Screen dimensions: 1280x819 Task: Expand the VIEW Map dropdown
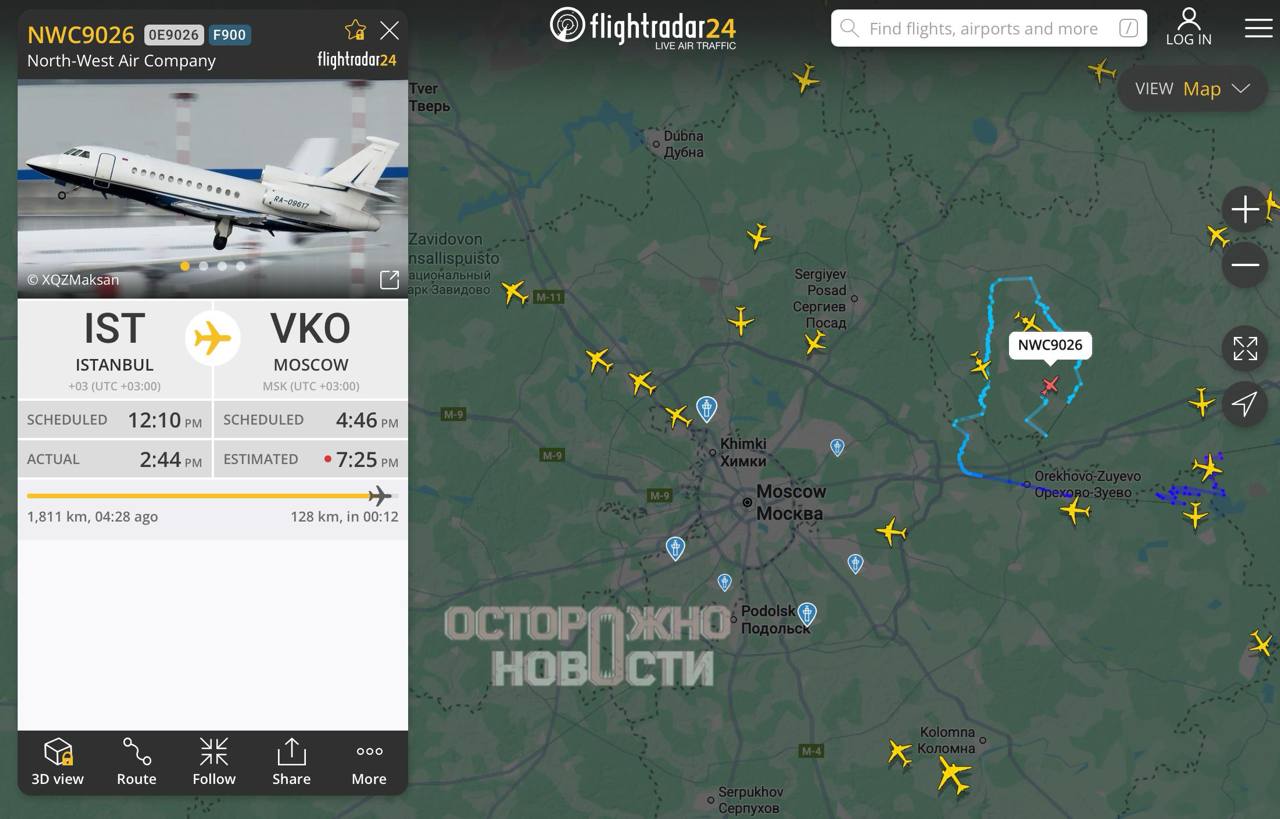(x=1192, y=89)
